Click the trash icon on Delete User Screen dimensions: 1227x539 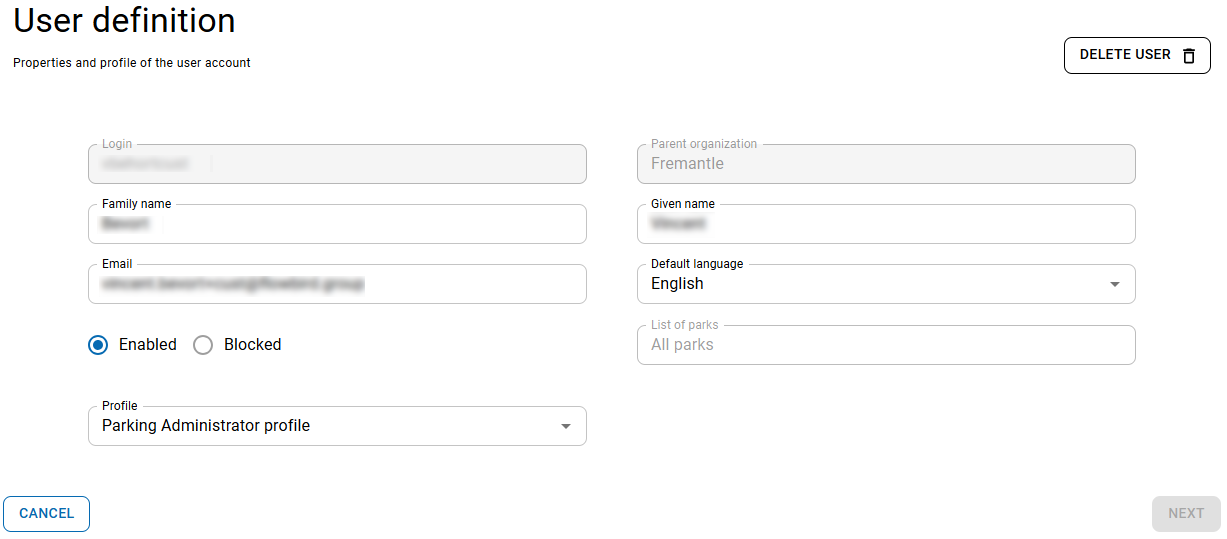(1188, 56)
